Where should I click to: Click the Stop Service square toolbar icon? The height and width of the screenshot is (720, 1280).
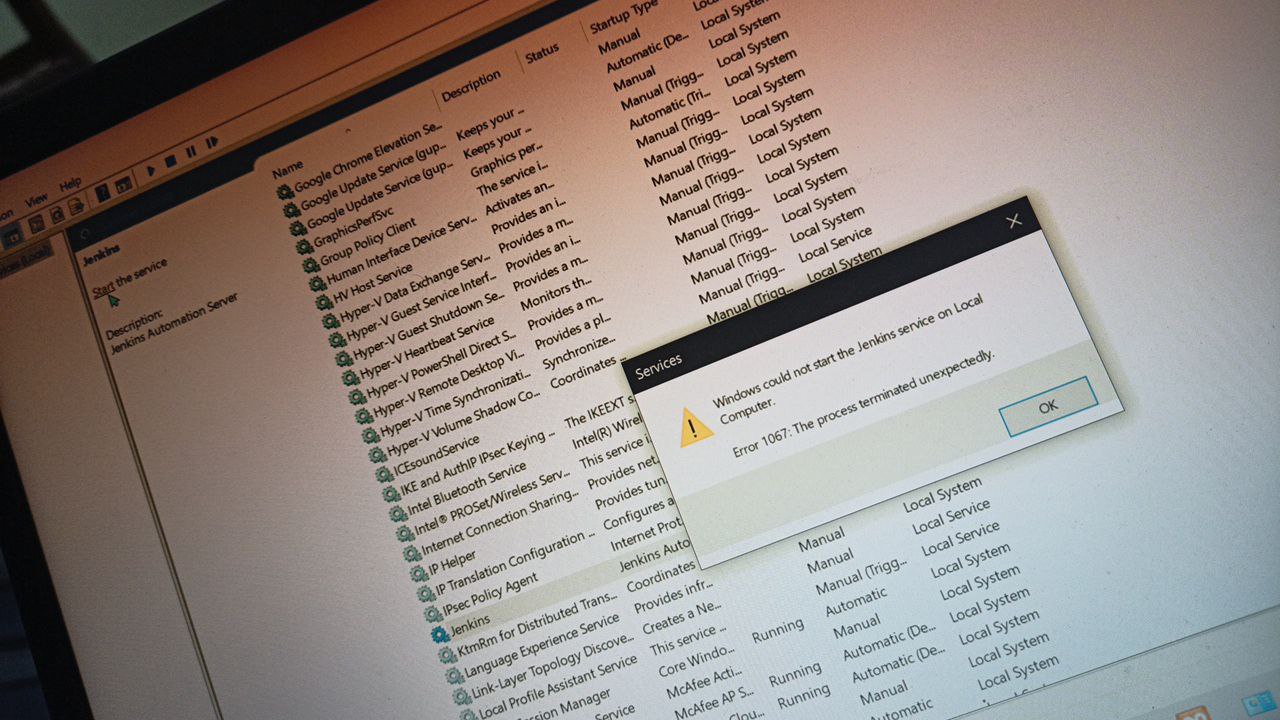tap(171, 162)
